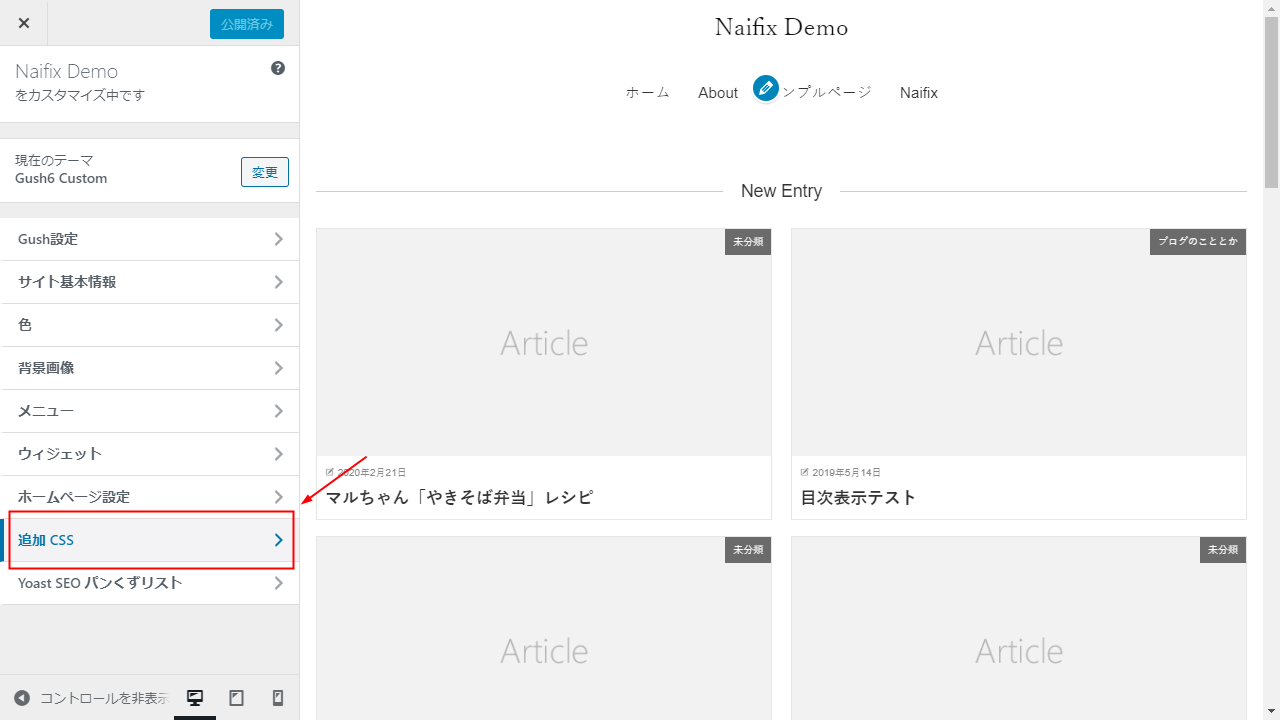
Task: Open the マルちゃん「やきそば弁当」レシピ article title
Action: (x=460, y=497)
